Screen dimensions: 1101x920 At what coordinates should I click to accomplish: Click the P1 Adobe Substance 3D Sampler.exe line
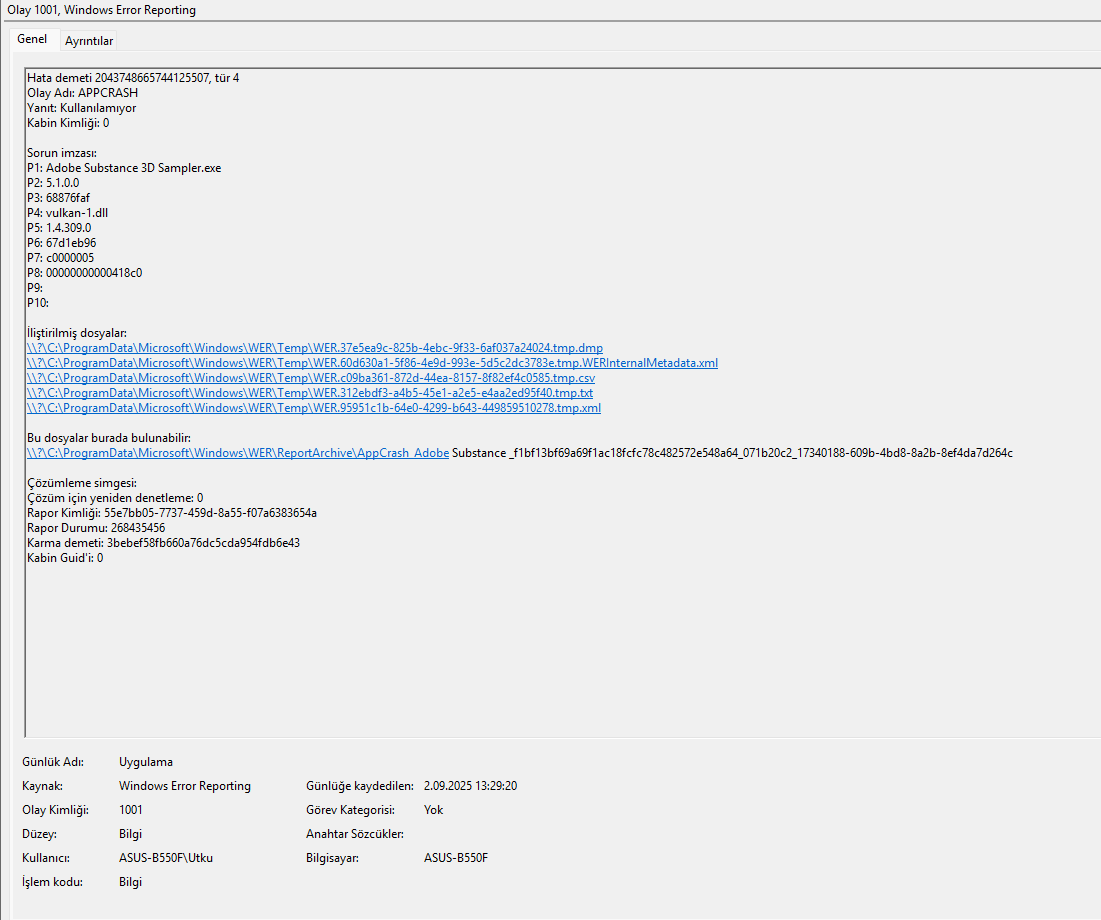[124, 168]
